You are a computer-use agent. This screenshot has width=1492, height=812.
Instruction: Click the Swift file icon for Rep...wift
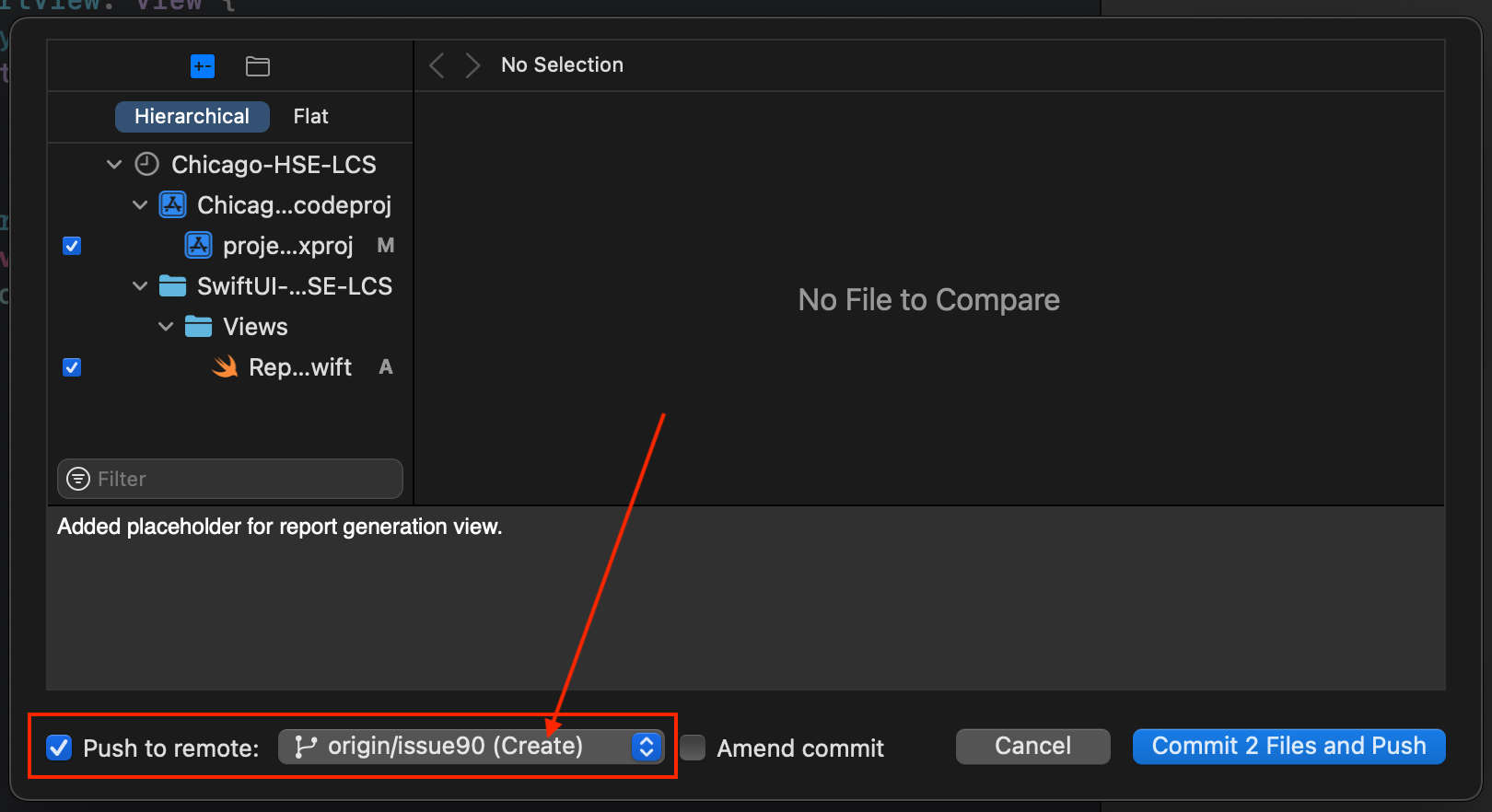225,367
